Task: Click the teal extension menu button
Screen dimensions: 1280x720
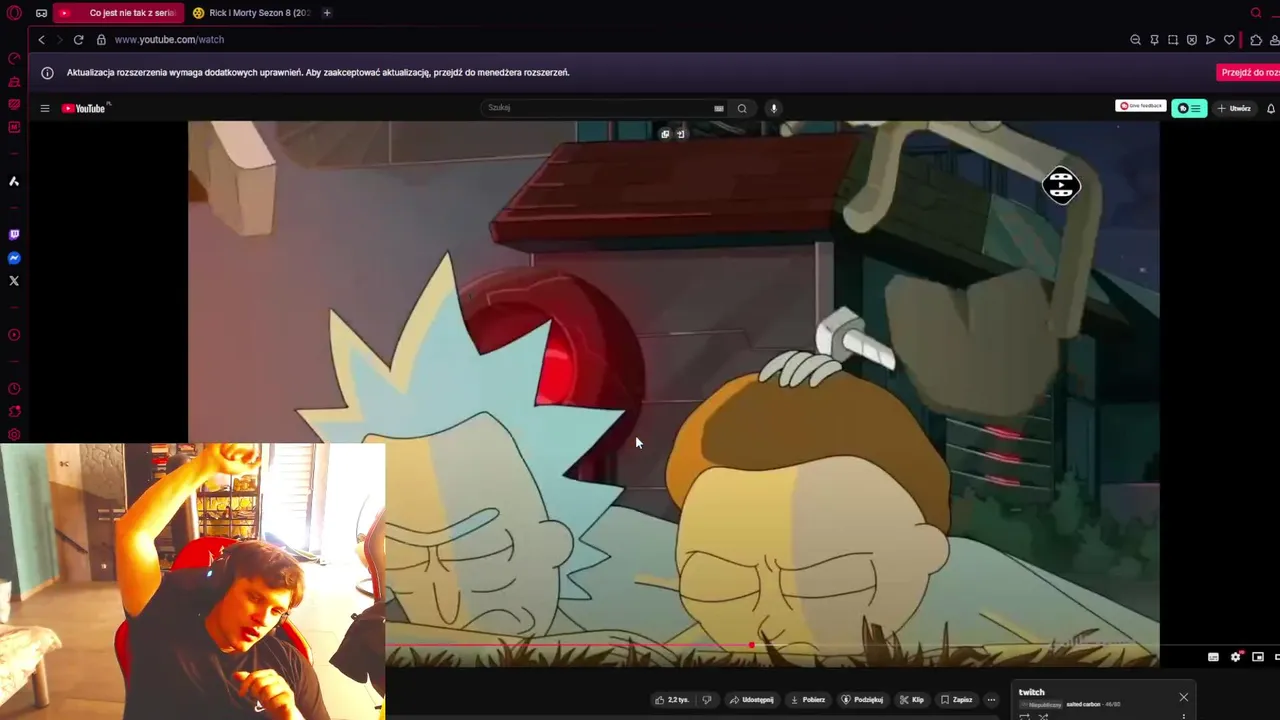Action: 1190,108
